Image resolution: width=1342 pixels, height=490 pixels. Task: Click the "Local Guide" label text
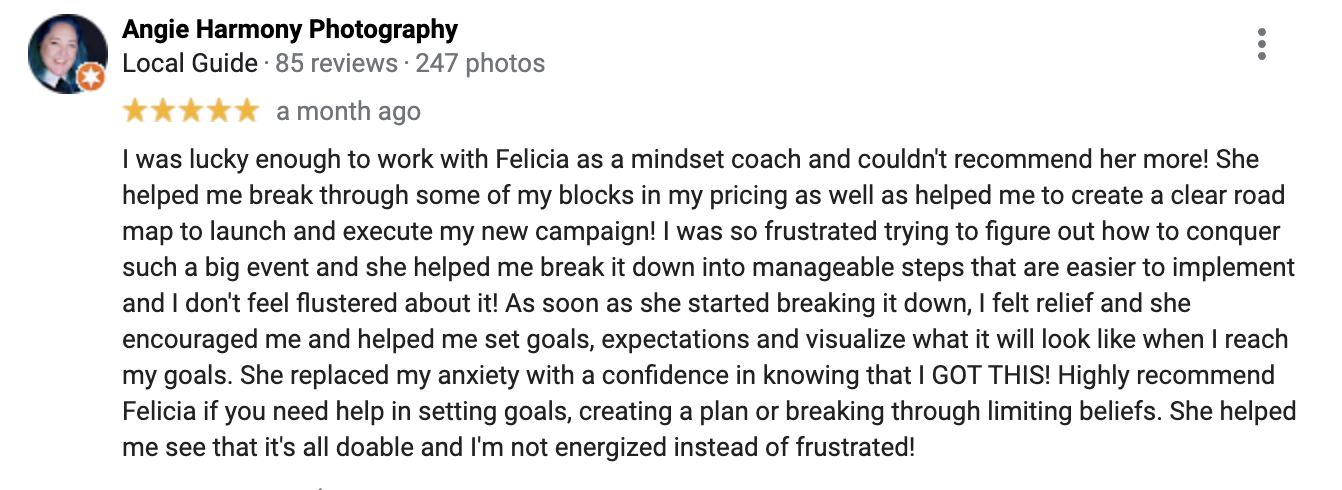click(x=190, y=64)
